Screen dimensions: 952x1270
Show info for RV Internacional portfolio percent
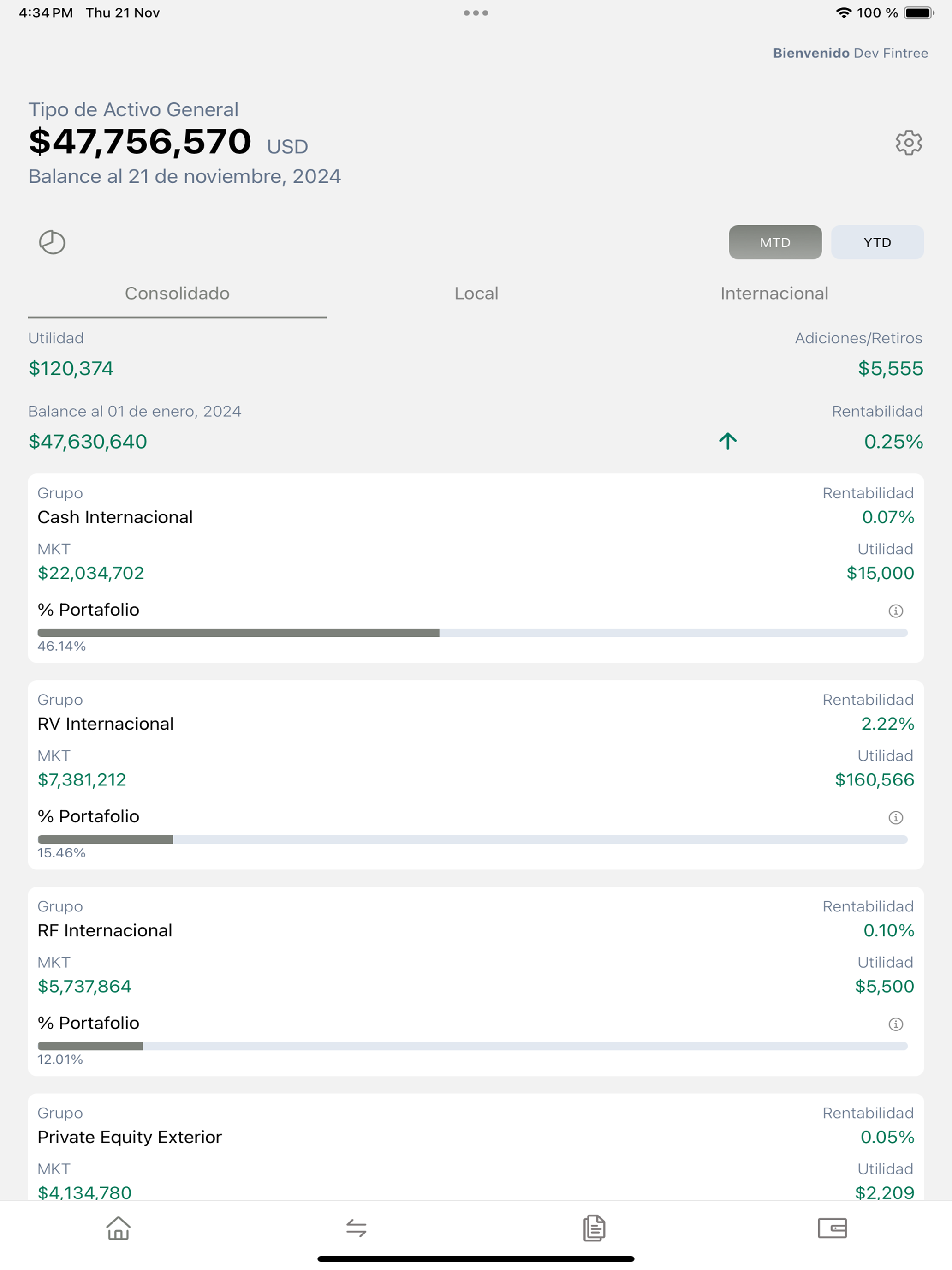tap(896, 818)
